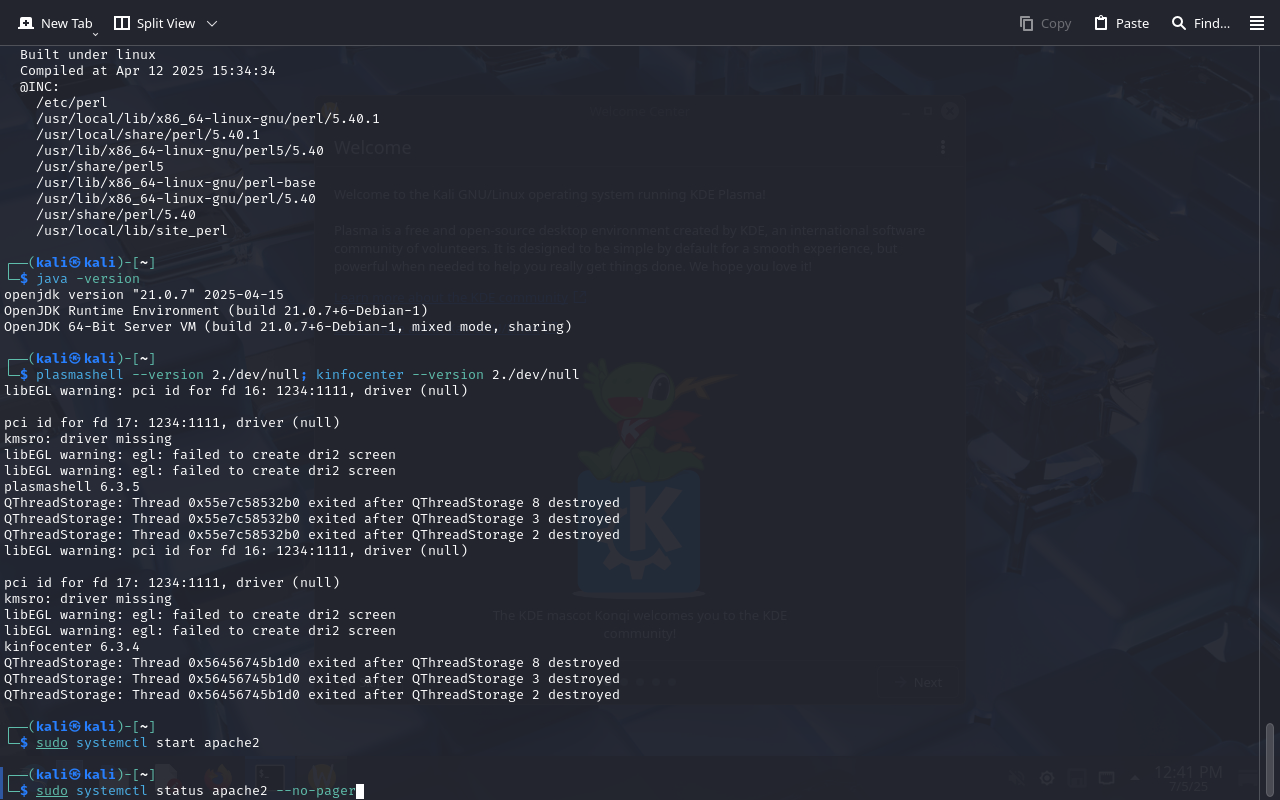Click the 'systemctl status apache2 --no-pager' command line

tap(196, 790)
